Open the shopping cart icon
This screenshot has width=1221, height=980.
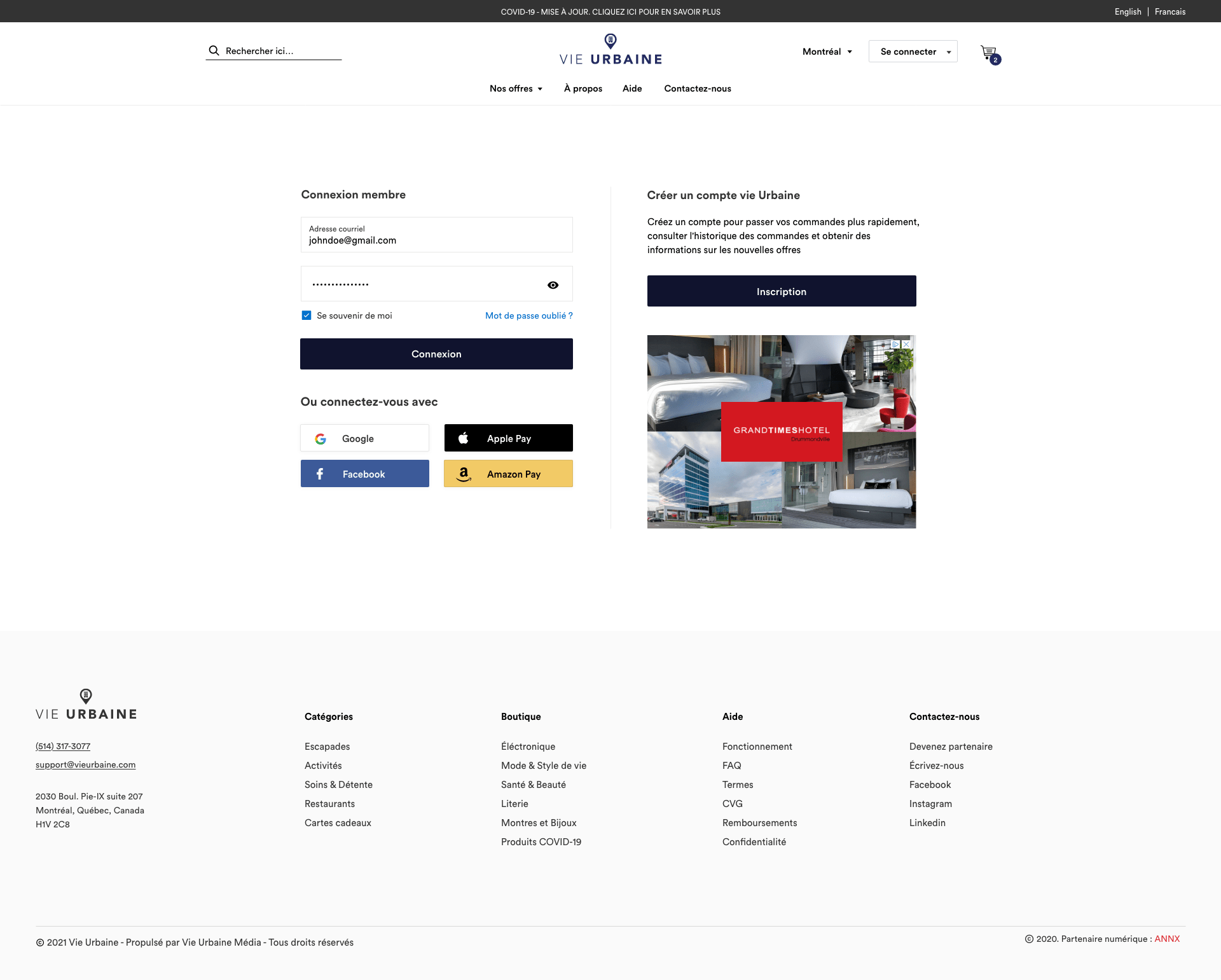[x=990, y=55]
